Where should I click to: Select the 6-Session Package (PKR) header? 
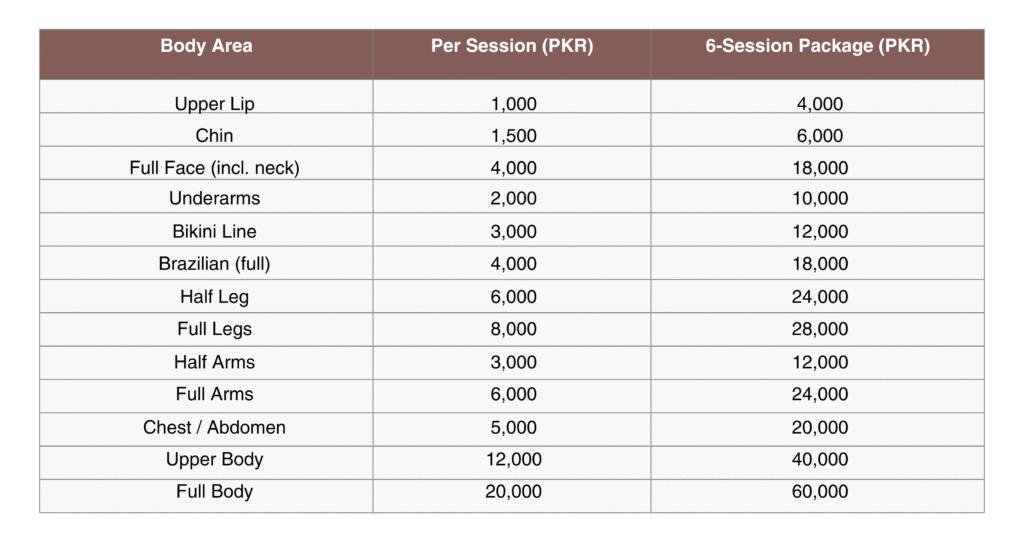tap(817, 46)
